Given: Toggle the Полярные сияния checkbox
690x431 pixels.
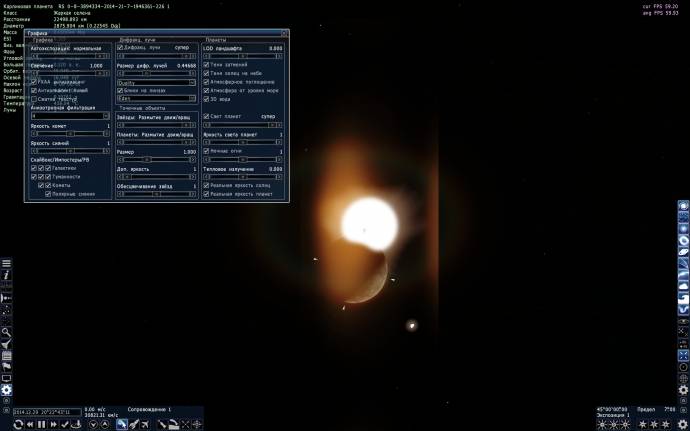Looking at the screenshot, I should pyautogui.click(x=48, y=194).
